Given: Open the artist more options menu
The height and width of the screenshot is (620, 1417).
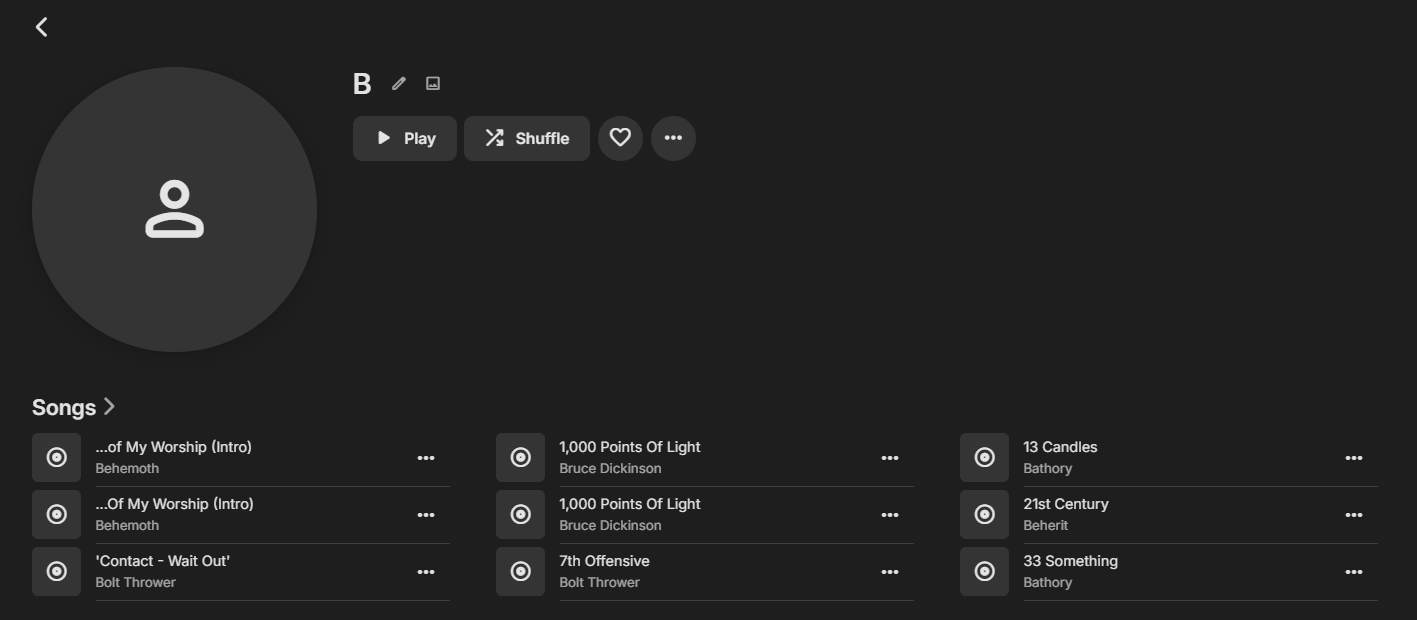Looking at the screenshot, I should coord(673,138).
